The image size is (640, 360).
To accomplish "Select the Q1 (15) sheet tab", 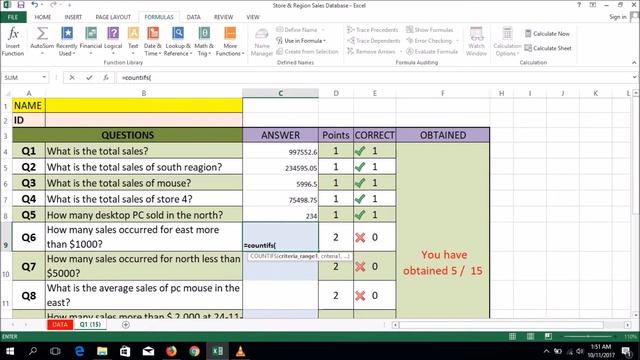I will (90, 325).
